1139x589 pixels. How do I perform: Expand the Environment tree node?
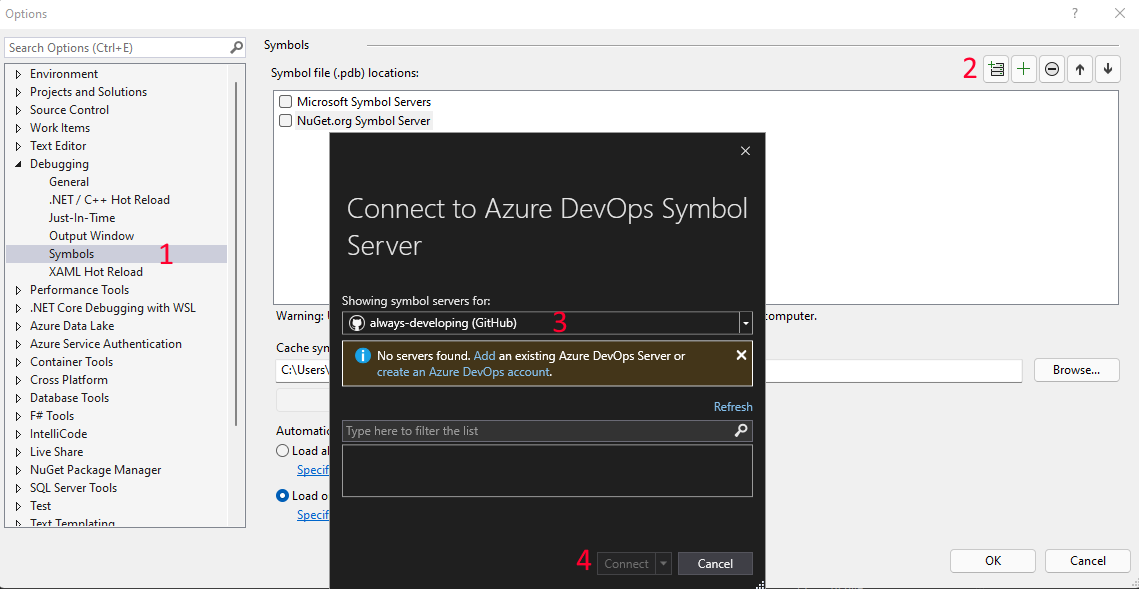point(19,74)
